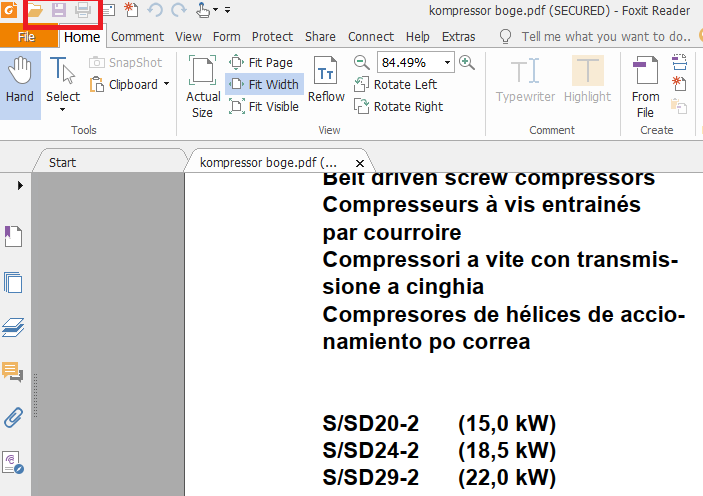
Task: Toggle Fit Width view
Action: [x=264, y=84]
